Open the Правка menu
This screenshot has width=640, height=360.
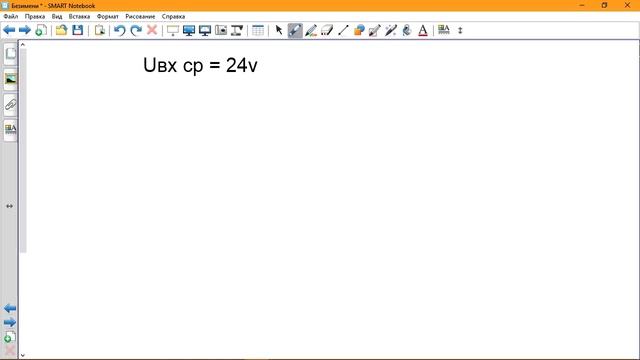pyautogui.click(x=35, y=16)
